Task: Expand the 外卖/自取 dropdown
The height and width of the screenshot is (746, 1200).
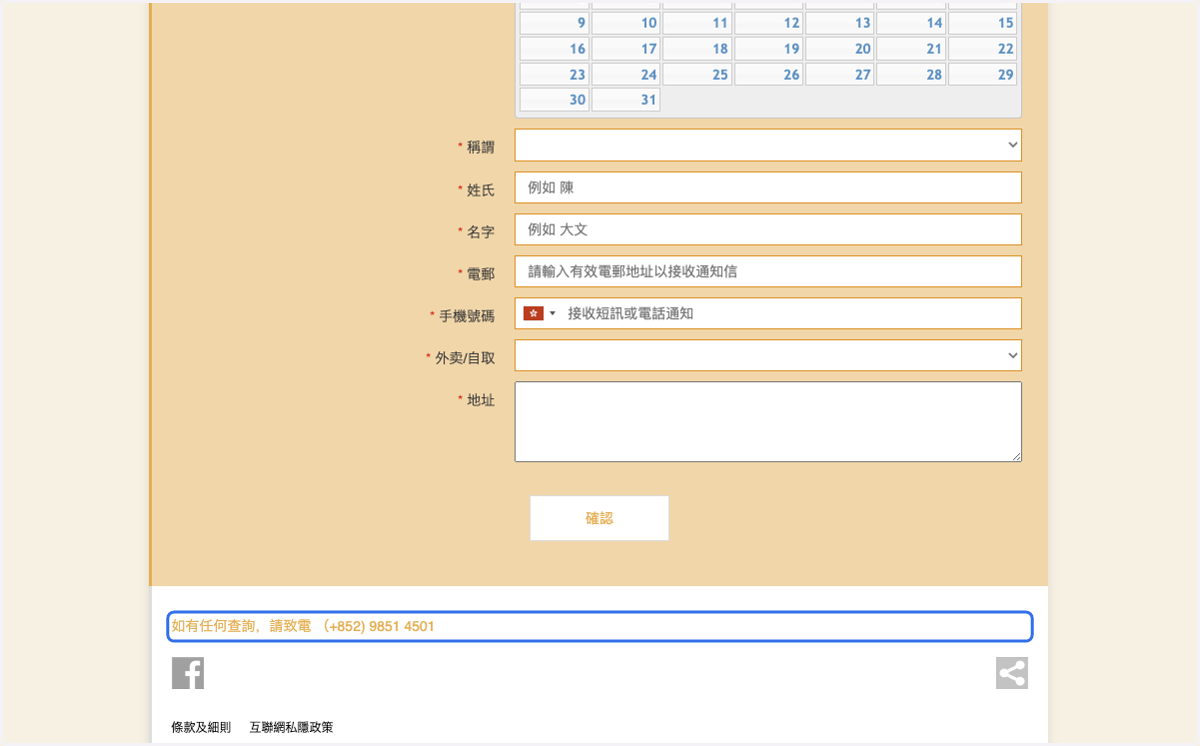Action: point(768,355)
